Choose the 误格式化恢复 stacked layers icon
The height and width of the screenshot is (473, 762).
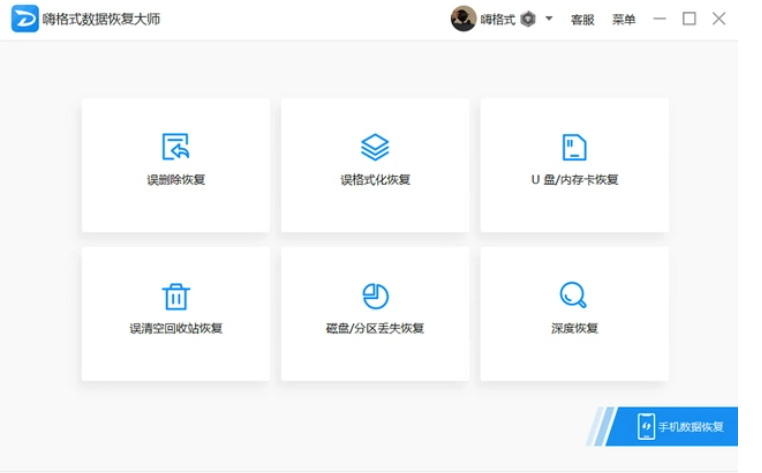(x=375, y=147)
